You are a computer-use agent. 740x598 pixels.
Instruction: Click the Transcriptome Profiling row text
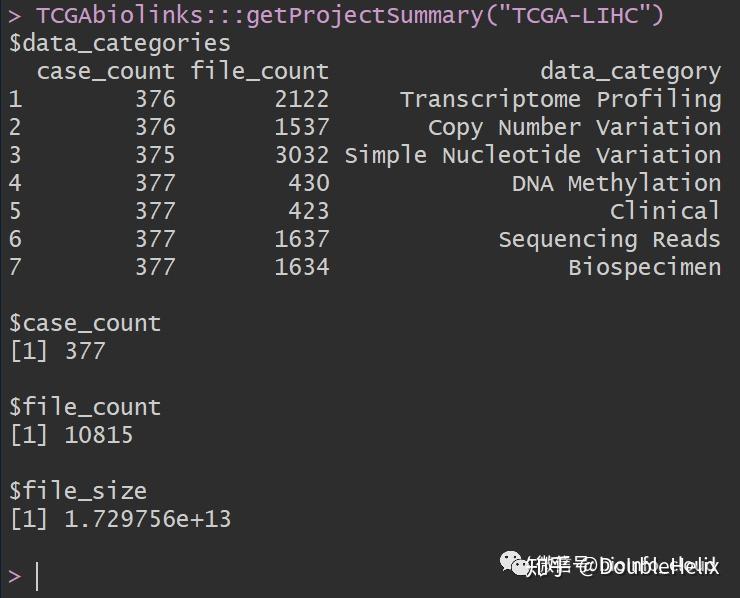[560, 99]
